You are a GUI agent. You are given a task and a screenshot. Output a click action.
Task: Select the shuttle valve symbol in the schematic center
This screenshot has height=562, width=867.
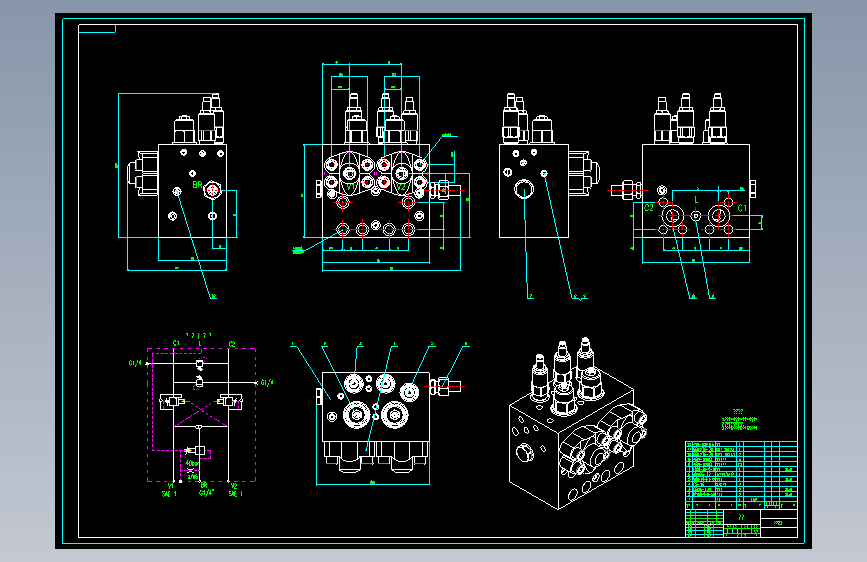point(200,426)
